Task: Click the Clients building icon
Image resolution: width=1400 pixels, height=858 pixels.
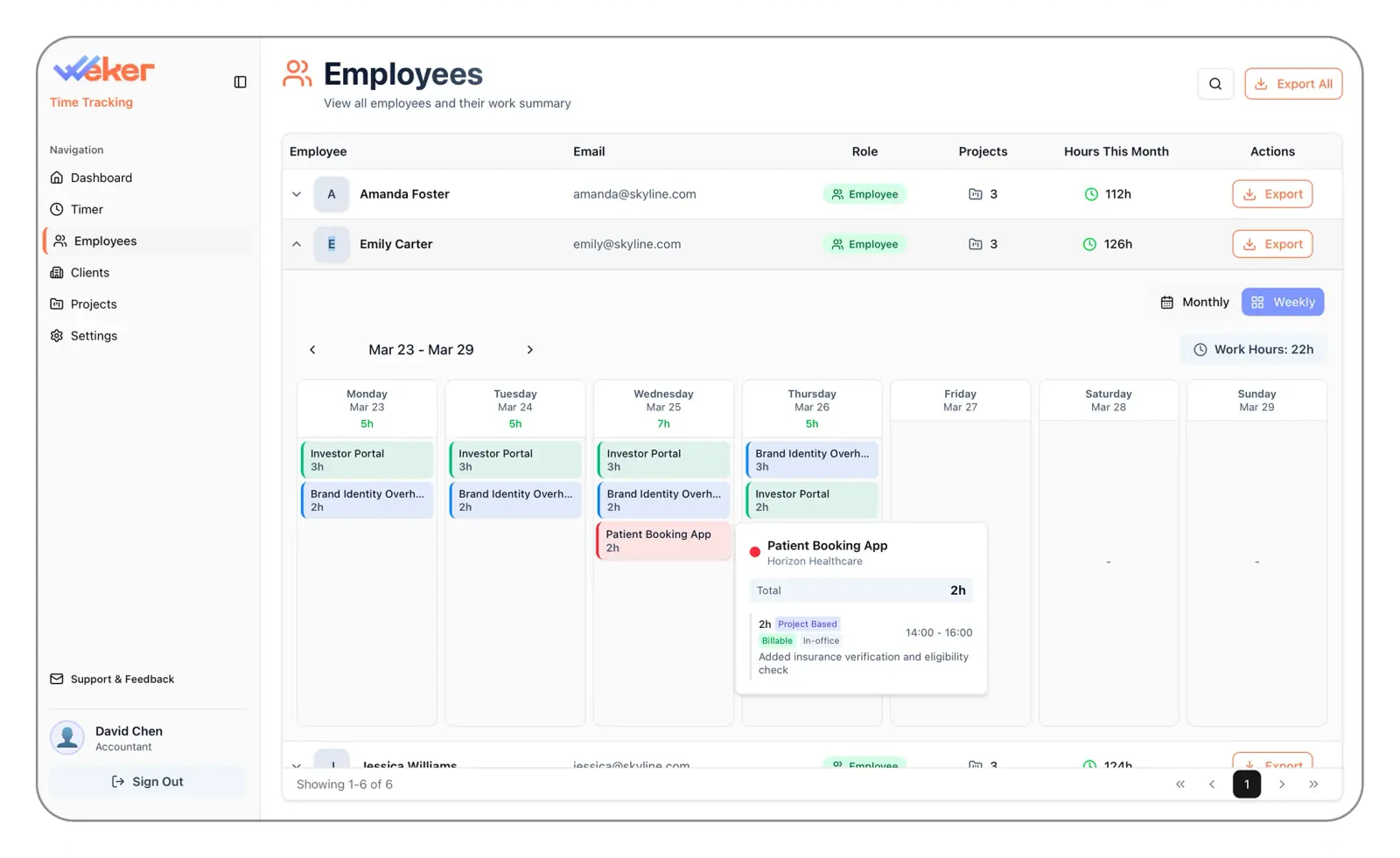Action: pos(56,272)
